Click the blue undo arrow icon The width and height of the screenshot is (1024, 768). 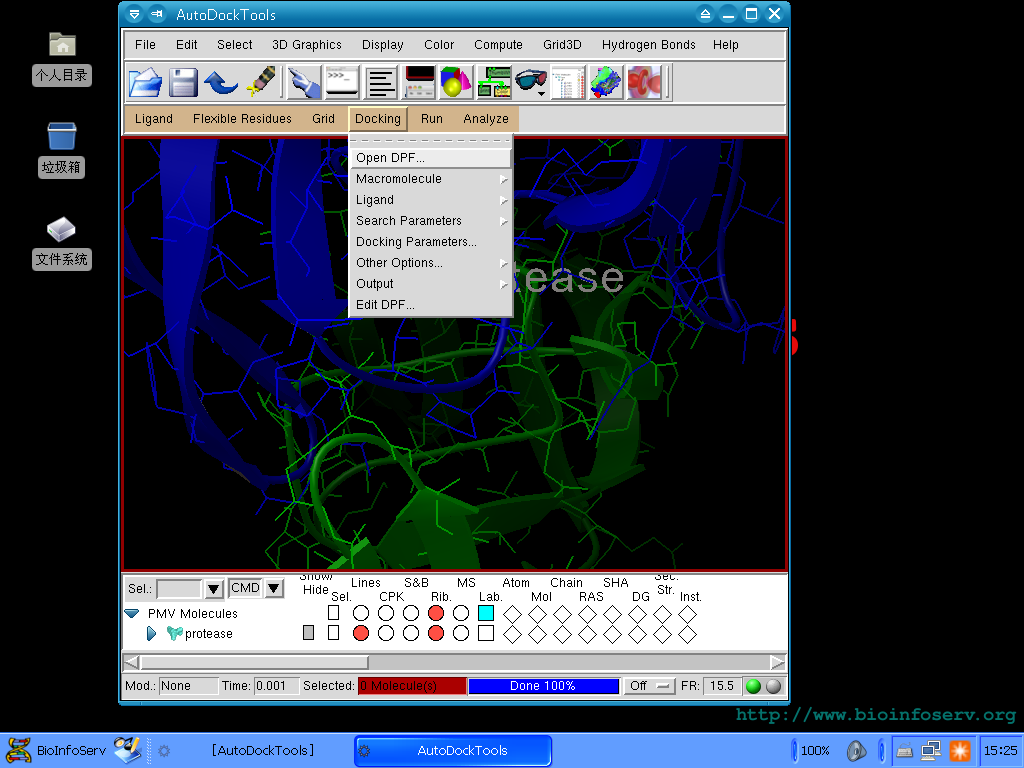221,82
